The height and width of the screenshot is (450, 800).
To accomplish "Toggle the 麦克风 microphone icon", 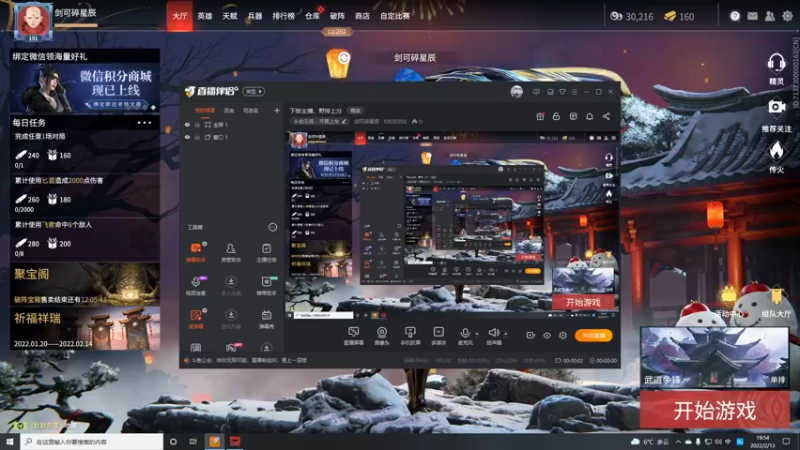I will point(465,333).
